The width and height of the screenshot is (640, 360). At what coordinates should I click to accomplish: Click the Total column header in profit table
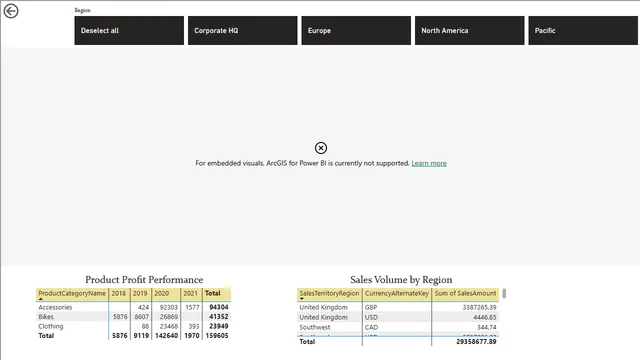[213, 293]
